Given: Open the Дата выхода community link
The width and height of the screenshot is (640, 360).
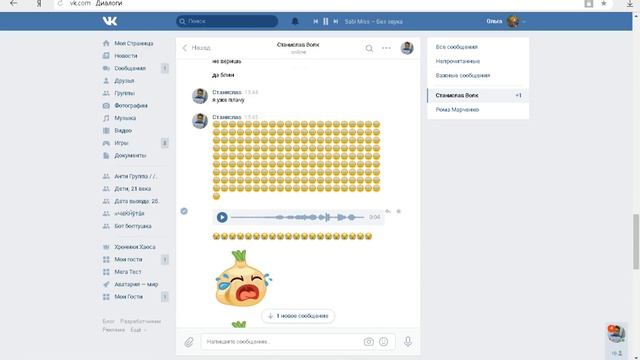Looking at the screenshot, I should tap(136, 201).
